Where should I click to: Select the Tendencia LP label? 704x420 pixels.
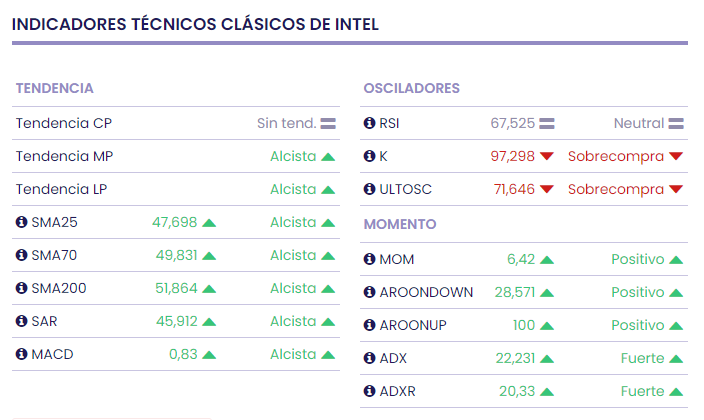[64, 189]
